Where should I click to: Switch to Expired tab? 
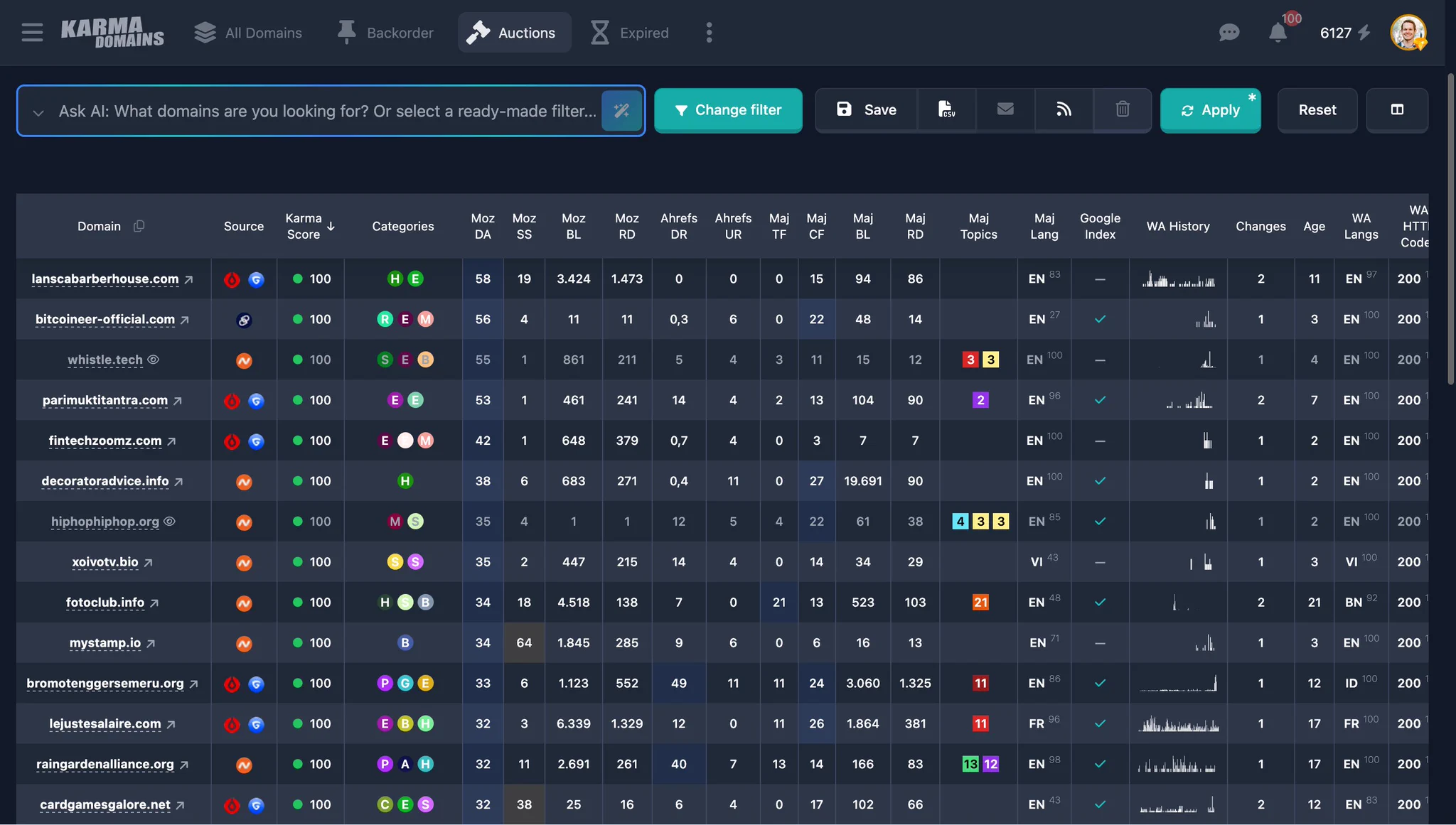pyautogui.click(x=629, y=33)
